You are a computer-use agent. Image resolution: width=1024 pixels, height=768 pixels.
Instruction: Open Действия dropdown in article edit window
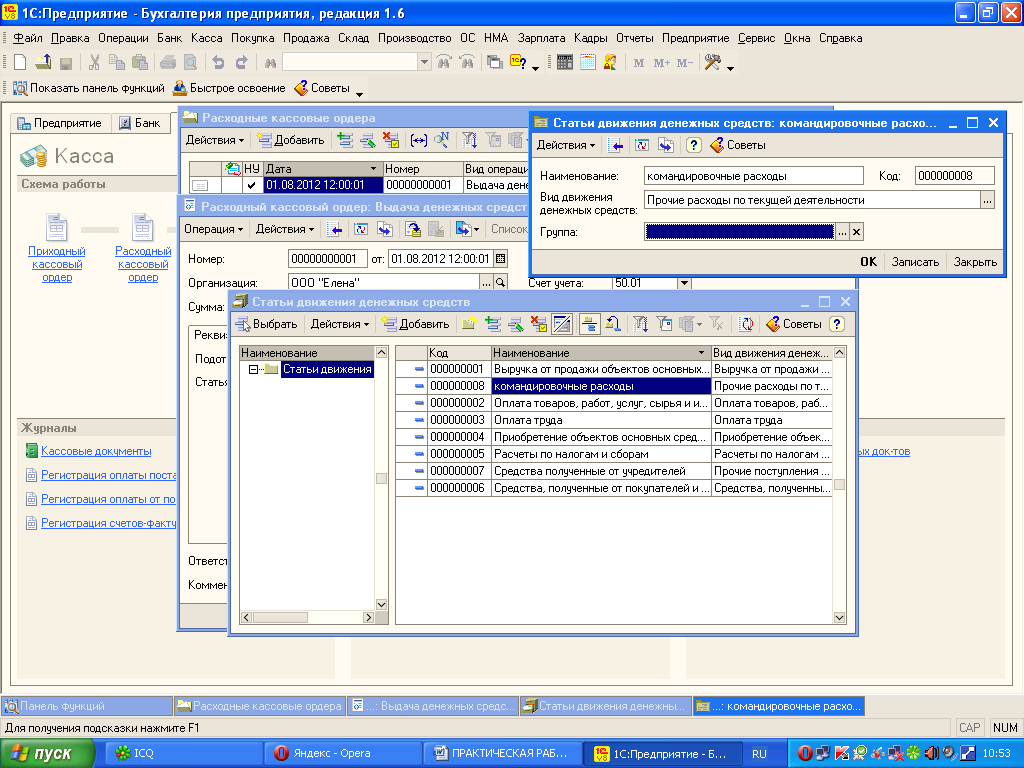(x=566, y=145)
